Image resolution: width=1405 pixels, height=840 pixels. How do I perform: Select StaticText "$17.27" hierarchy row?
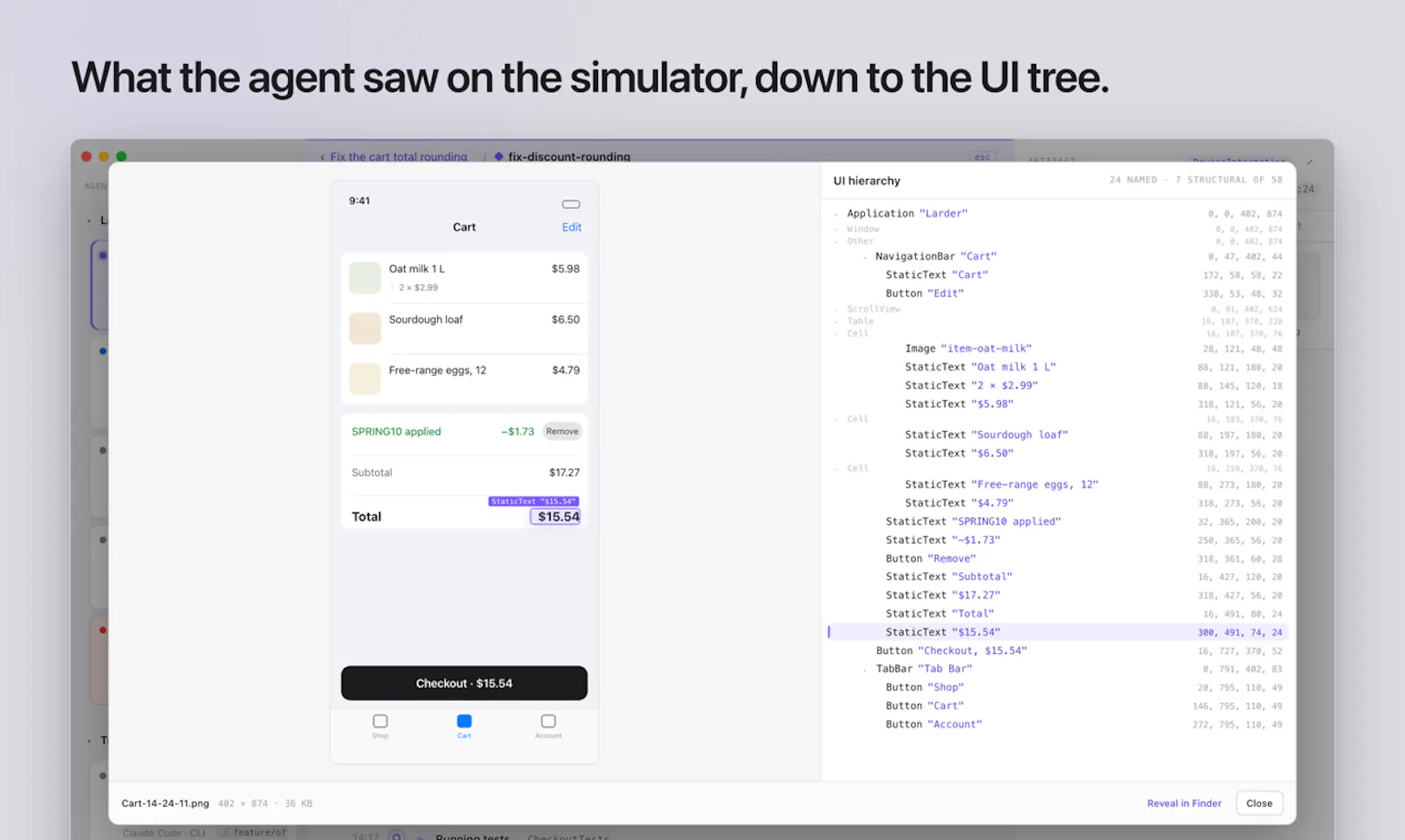[x=1057, y=595]
